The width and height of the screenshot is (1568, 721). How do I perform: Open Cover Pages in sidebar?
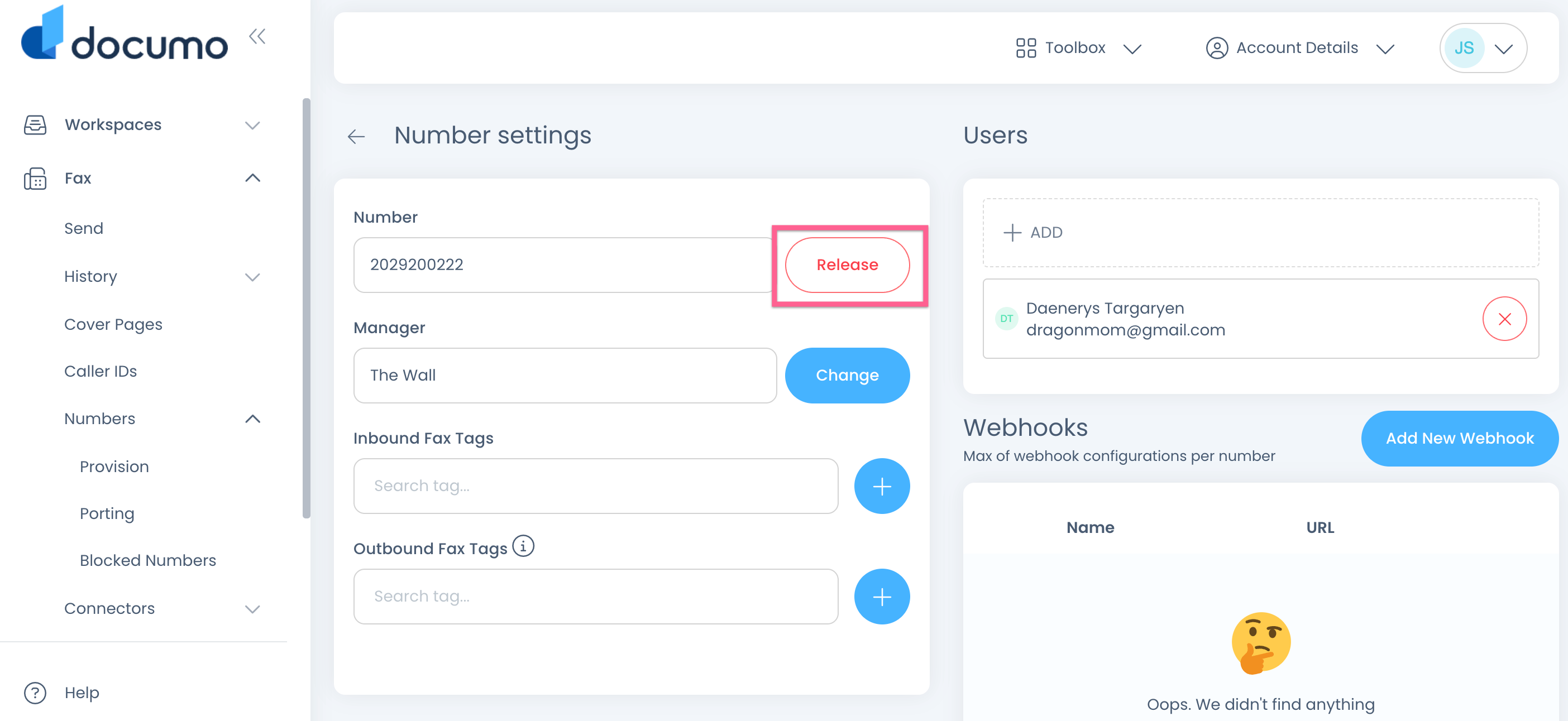[x=113, y=324]
